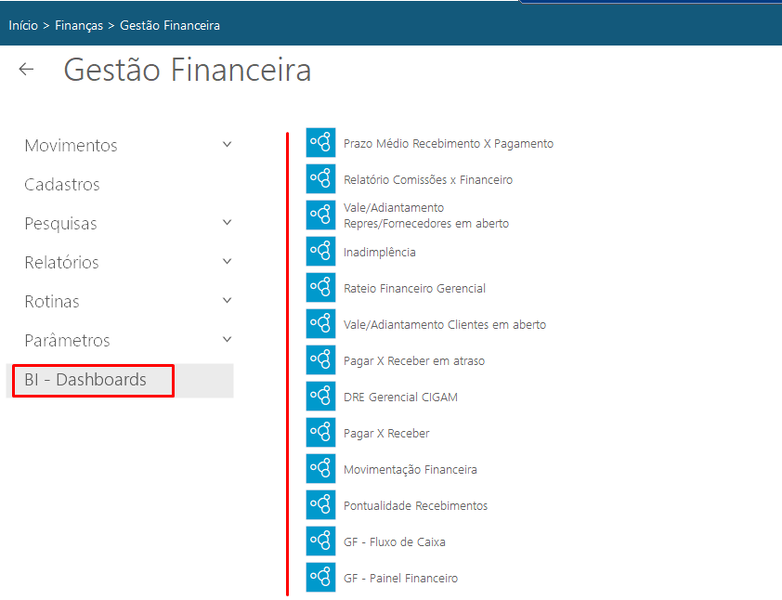The image size is (782, 600).
Task: Open the Inadimplência dashboard icon
Action: pyautogui.click(x=321, y=251)
